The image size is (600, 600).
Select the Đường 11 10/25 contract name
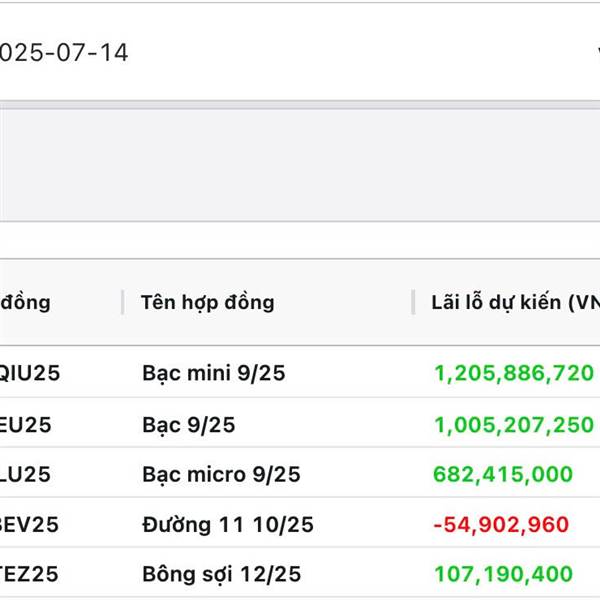tap(228, 524)
